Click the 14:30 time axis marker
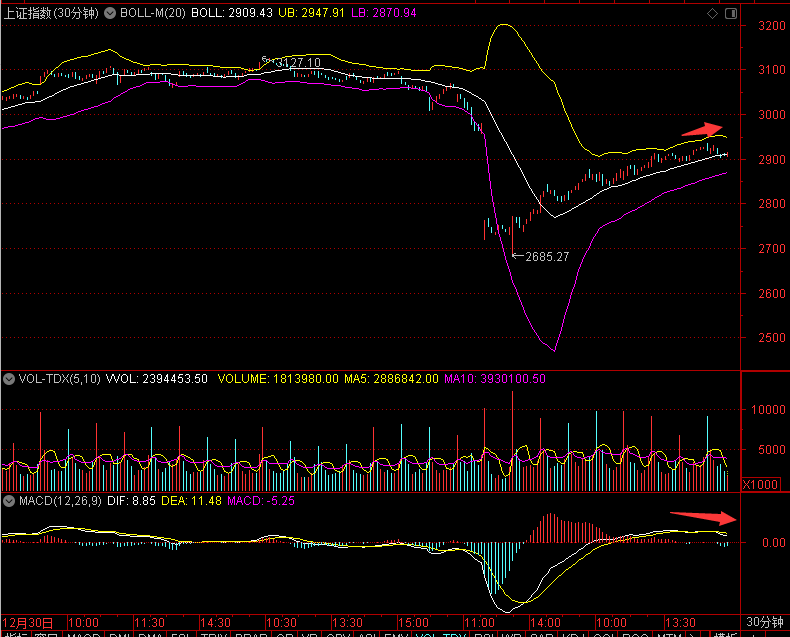The width and height of the screenshot is (790, 637). 215,622
